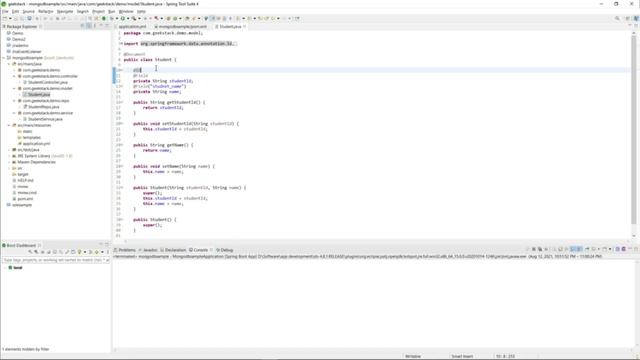Click the Save toolbar icon

point(16,18)
